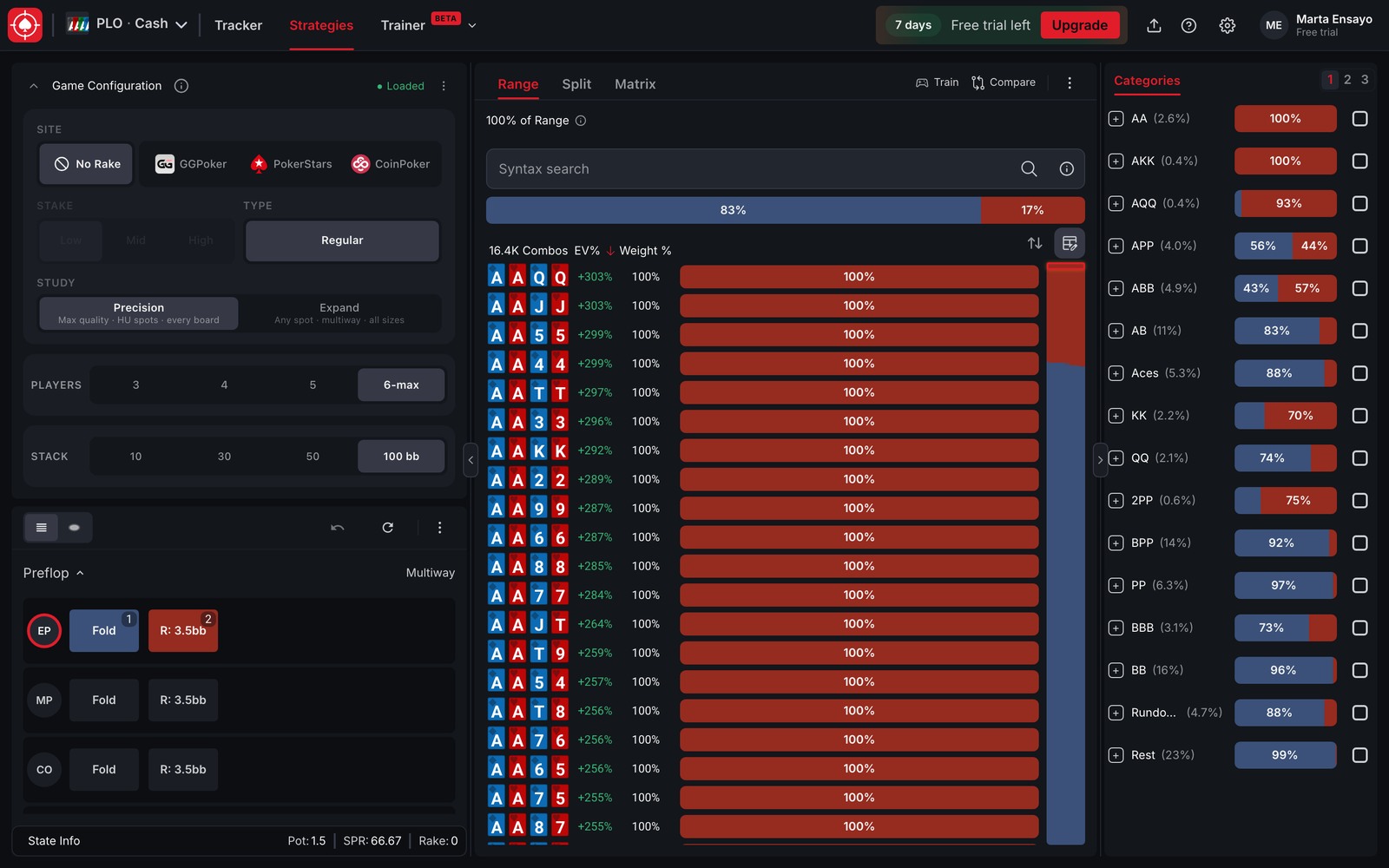Expand the AQQ category plus
This screenshot has width=1389, height=868.
click(1116, 204)
